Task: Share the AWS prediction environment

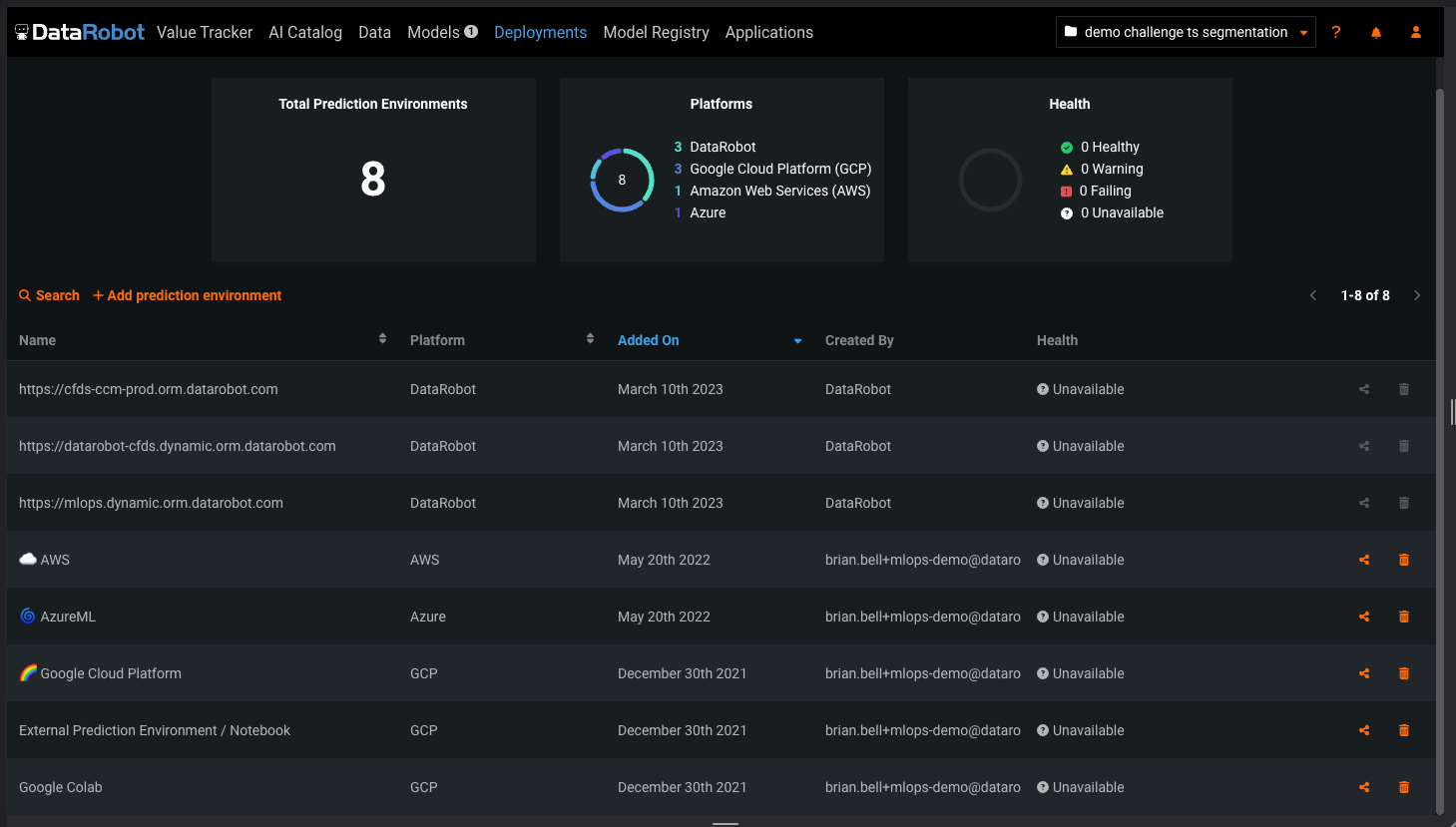Action: (1364, 560)
